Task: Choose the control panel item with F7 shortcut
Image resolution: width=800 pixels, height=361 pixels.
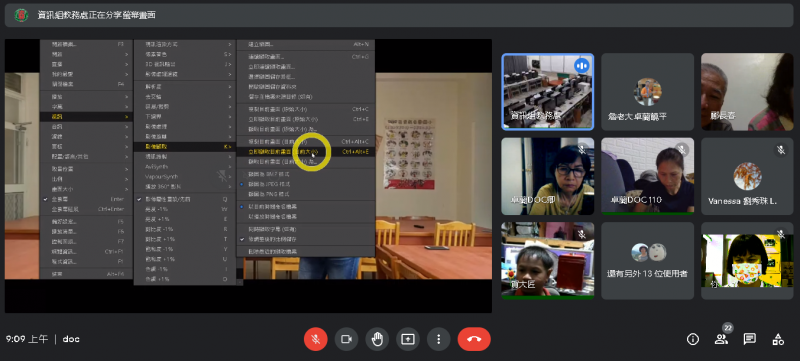Action: 86,241
